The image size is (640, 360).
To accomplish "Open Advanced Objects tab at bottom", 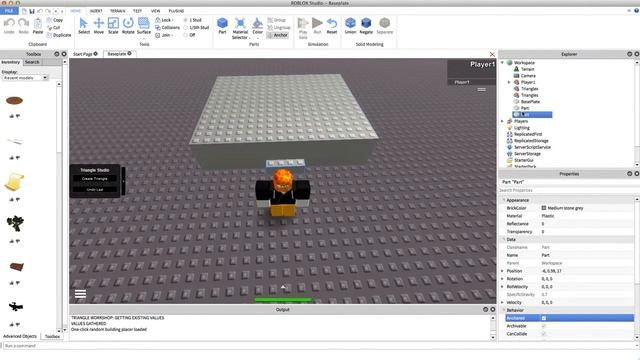I will pyautogui.click(x=20, y=336).
